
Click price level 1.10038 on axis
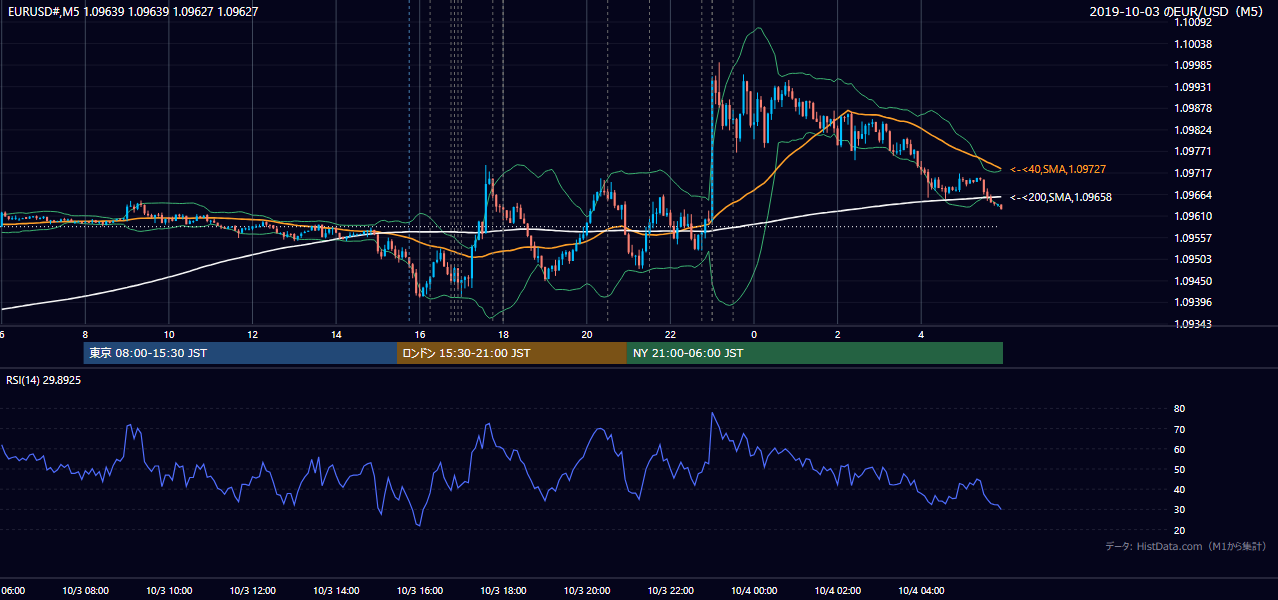pos(1193,44)
